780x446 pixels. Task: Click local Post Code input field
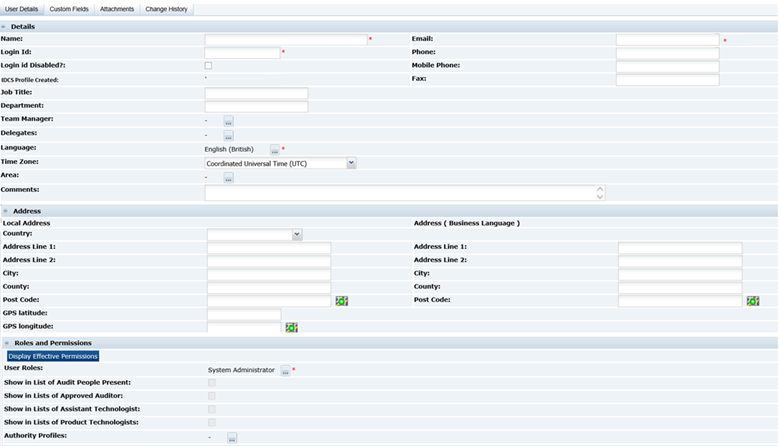(269, 301)
